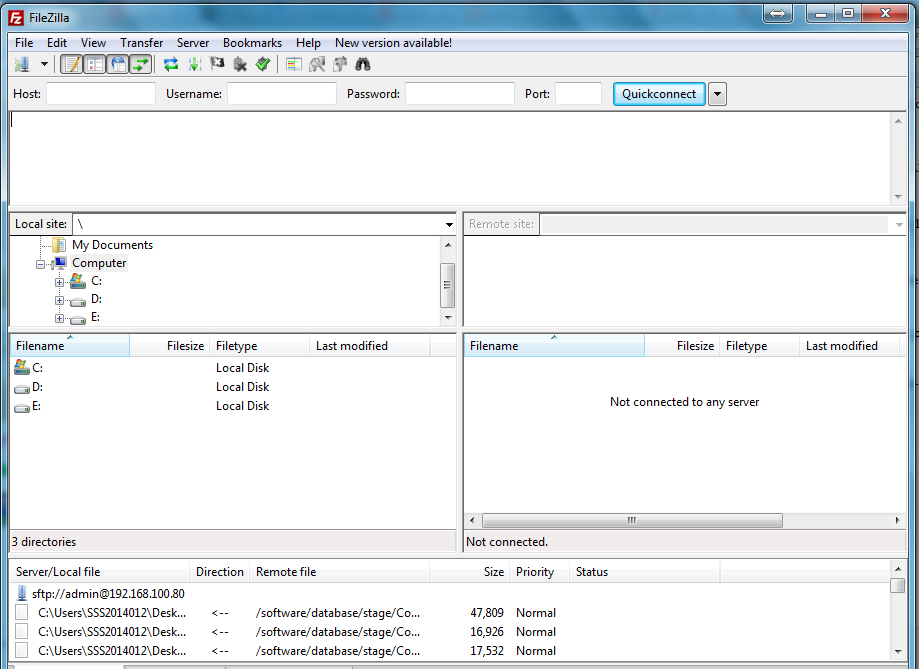Disconnect from the current server icon
This screenshot has height=669, width=919.
click(x=240, y=64)
